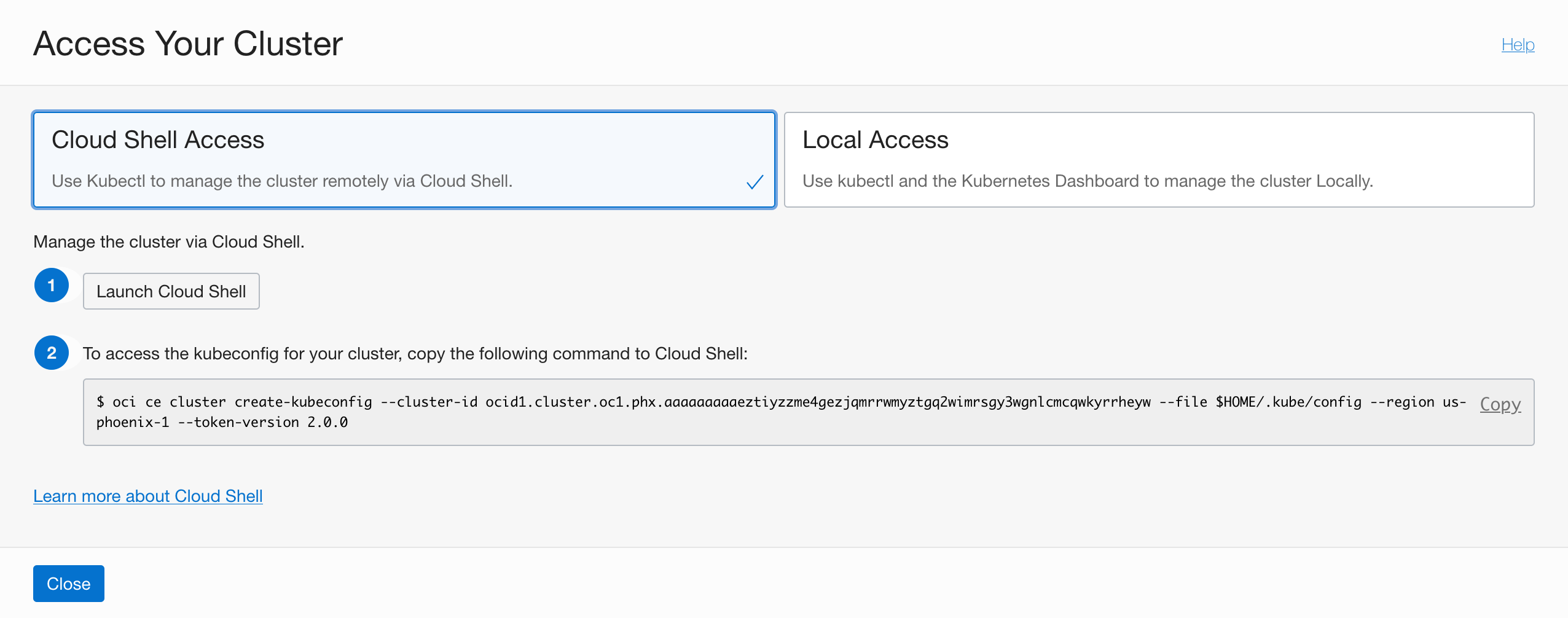Click the Cloud Shell Access card title
1568x618 pixels.
pos(158,139)
